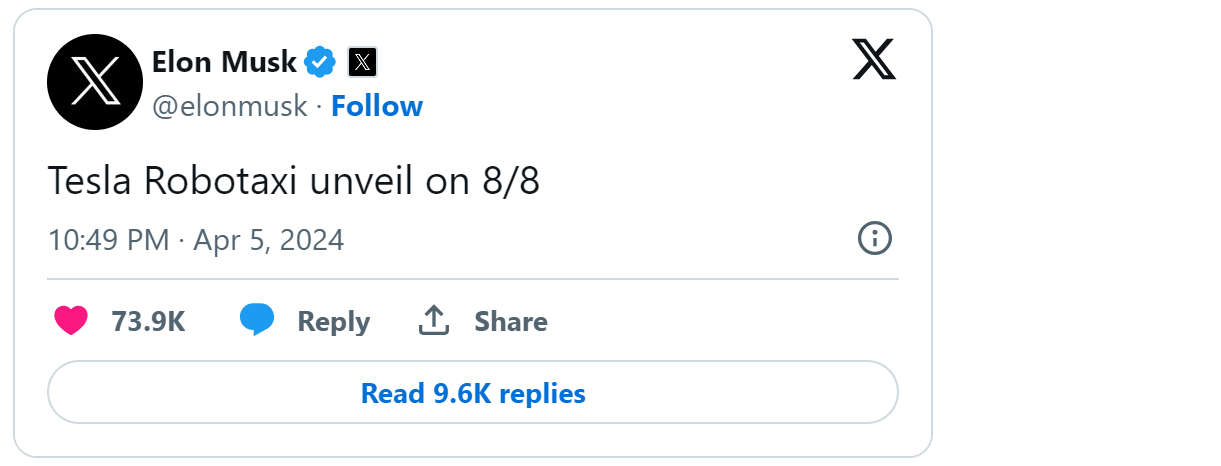Click the Reply text label
The image size is (1221, 466).
[x=333, y=322]
